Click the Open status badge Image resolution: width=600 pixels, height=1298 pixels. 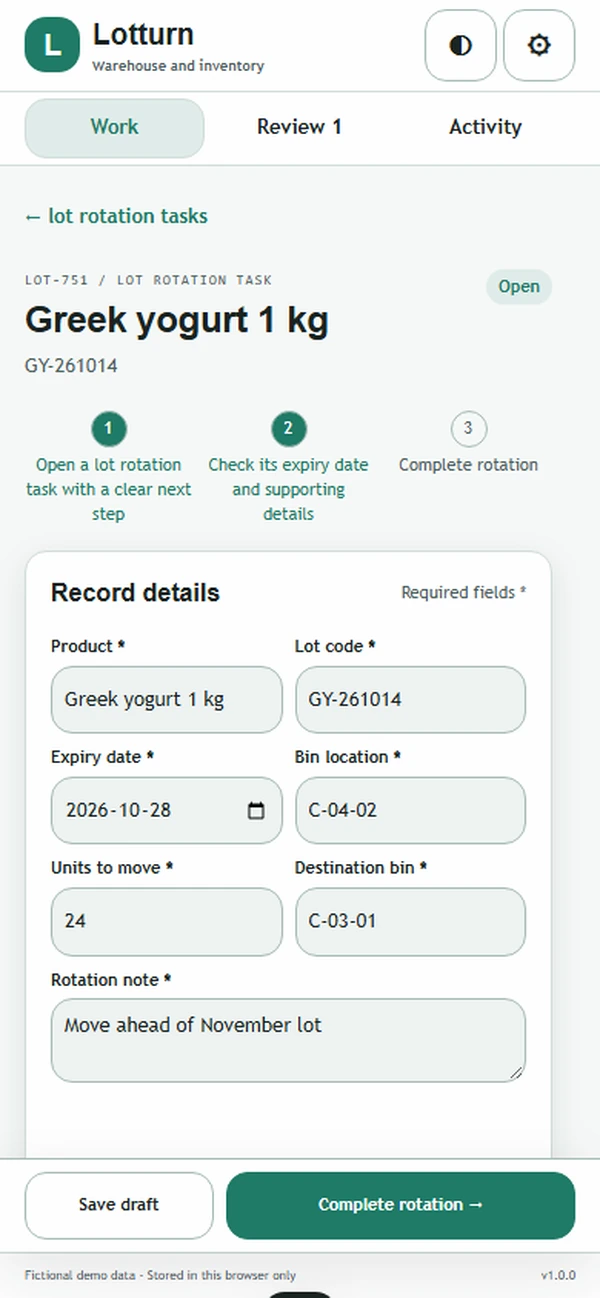pos(519,287)
